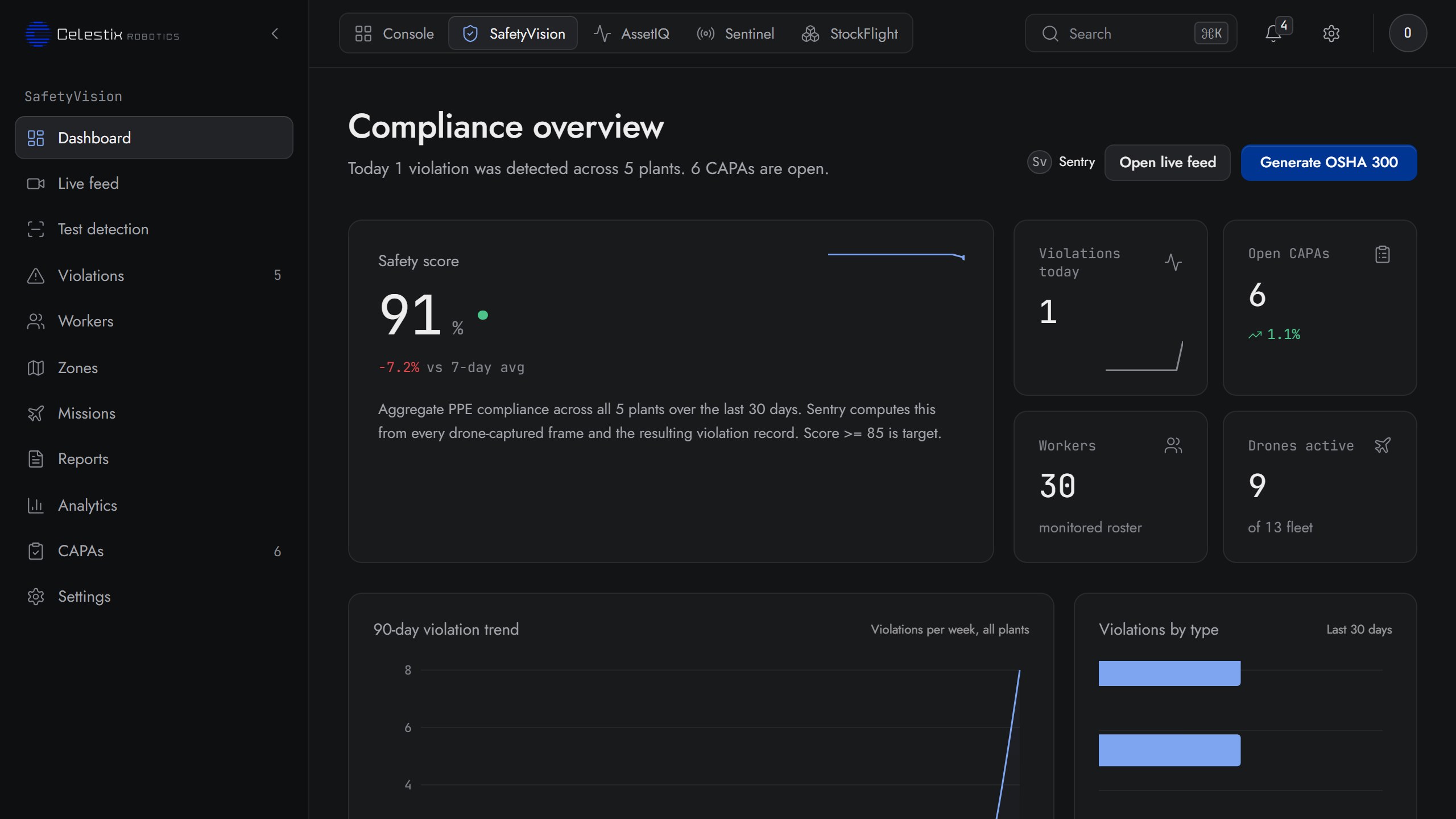Click the Violations today pulse icon
The height and width of the screenshot is (819, 1456).
click(1173, 262)
